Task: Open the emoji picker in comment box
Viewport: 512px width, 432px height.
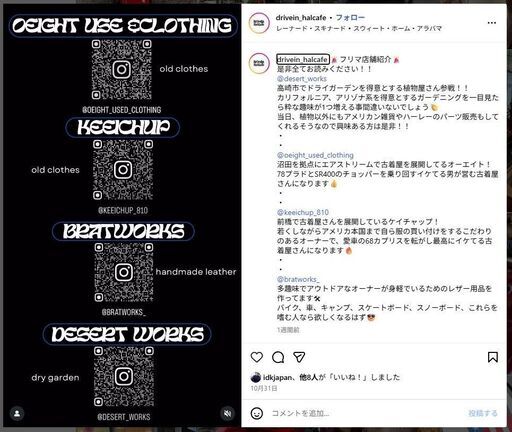Action: click(x=257, y=413)
